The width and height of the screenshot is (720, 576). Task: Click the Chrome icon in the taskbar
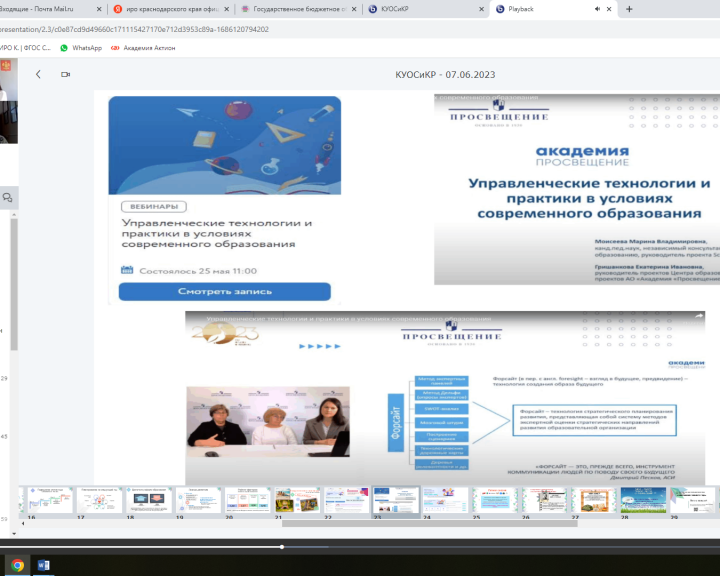pos(17,565)
